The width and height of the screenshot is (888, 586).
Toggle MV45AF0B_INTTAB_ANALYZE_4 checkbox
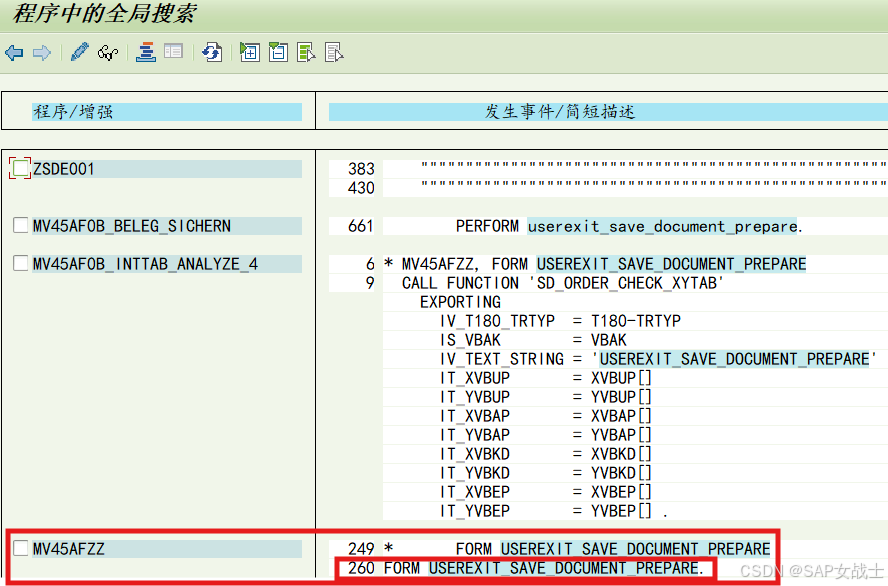click(18, 263)
